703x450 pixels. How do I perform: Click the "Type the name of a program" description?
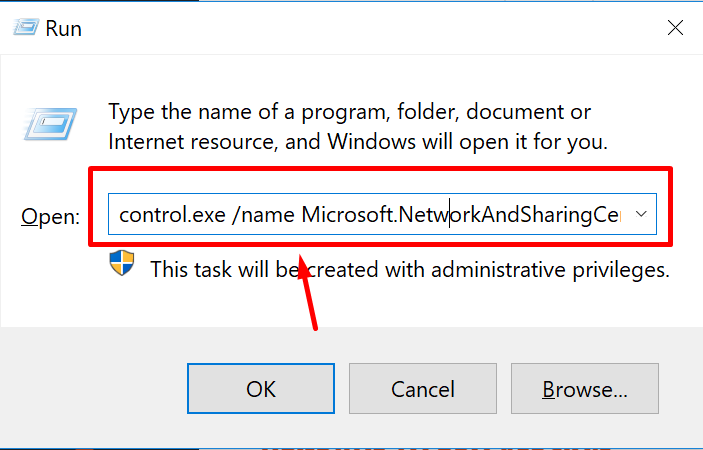tap(358, 127)
